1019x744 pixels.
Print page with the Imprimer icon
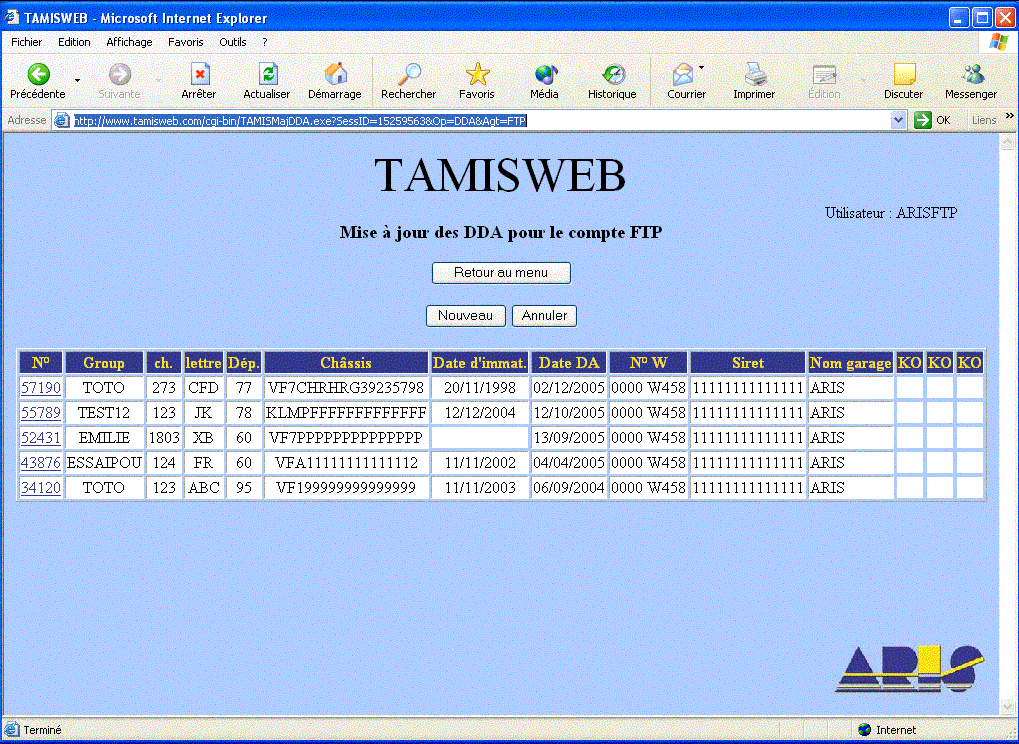(755, 74)
